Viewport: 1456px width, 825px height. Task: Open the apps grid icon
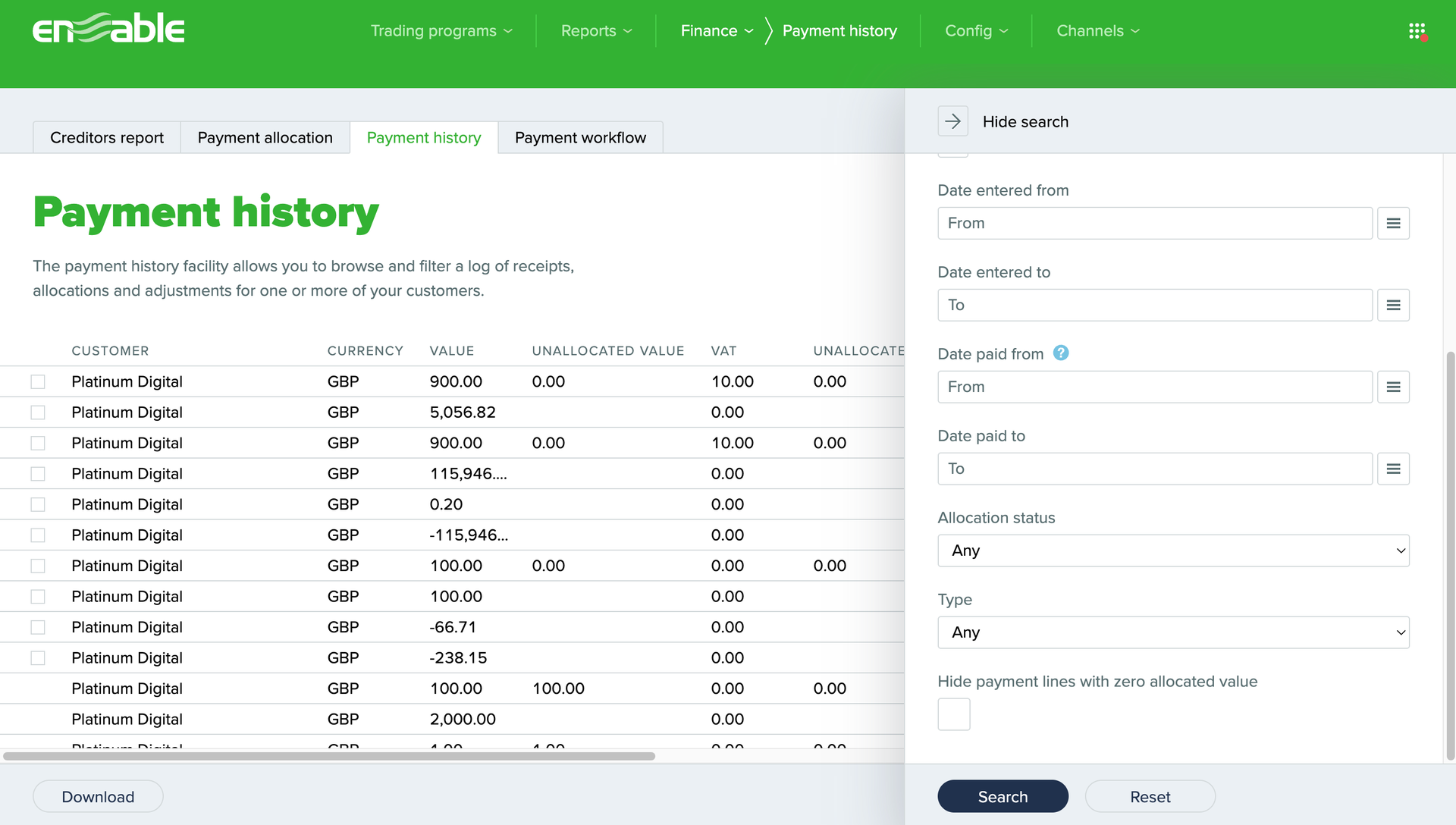tap(1417, 31)
